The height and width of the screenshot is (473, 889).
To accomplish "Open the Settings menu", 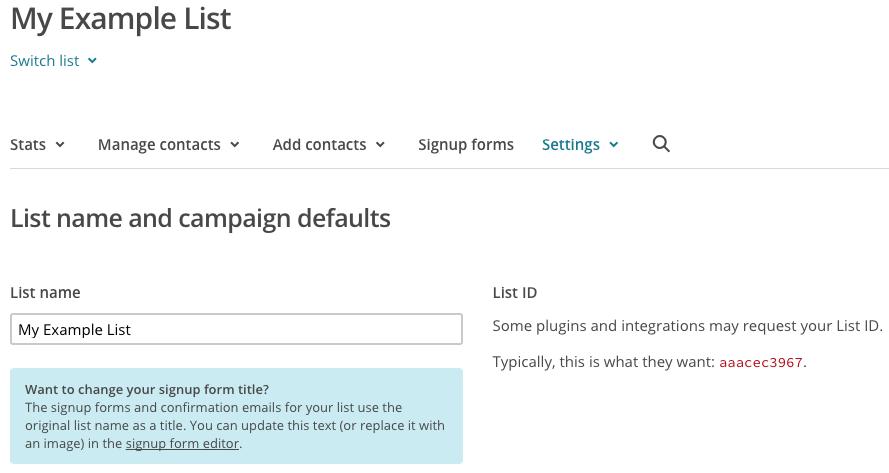I will pos(571,145).
